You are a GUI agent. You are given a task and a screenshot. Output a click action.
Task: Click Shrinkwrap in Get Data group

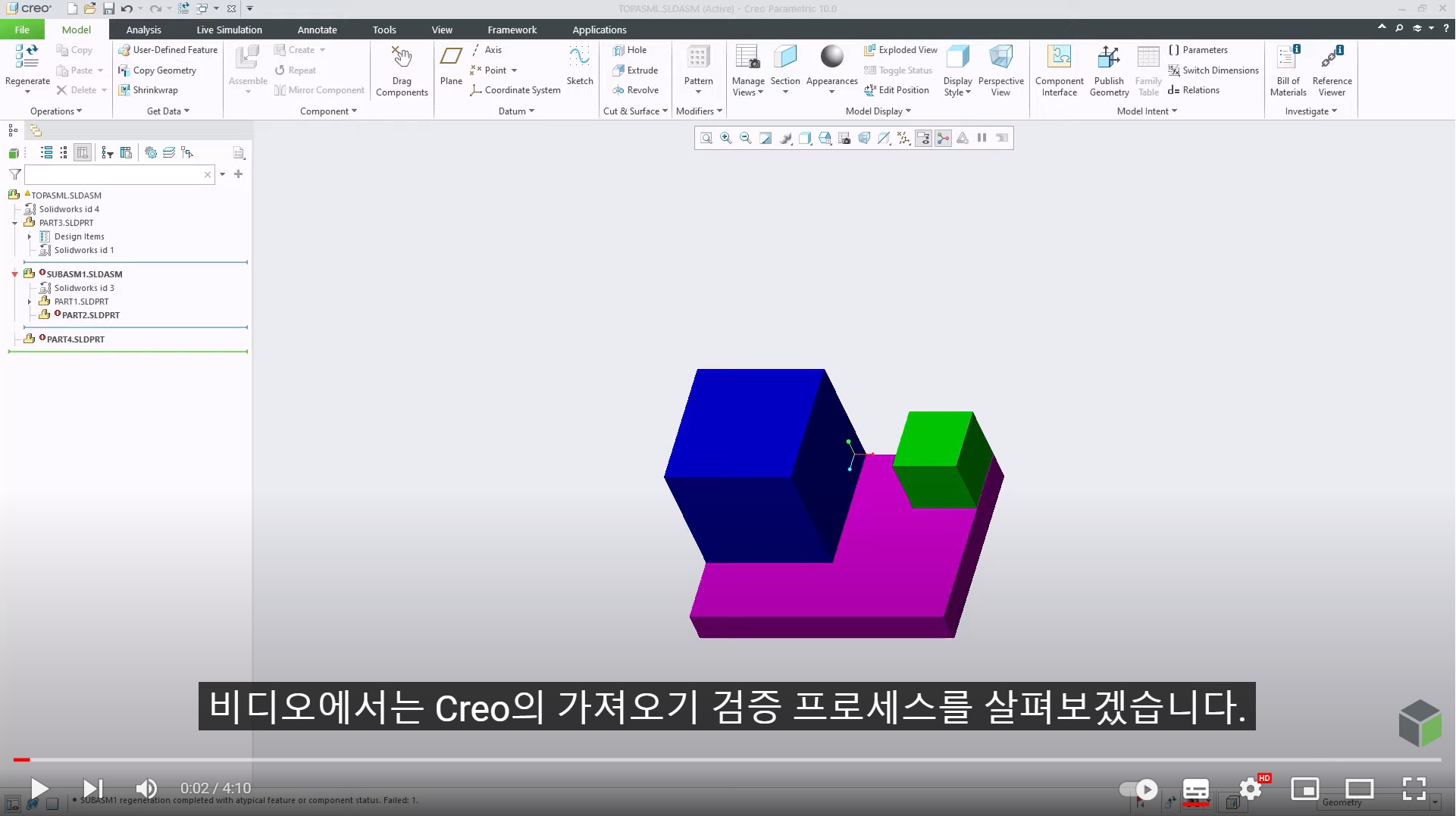click(x=149, y=90)
